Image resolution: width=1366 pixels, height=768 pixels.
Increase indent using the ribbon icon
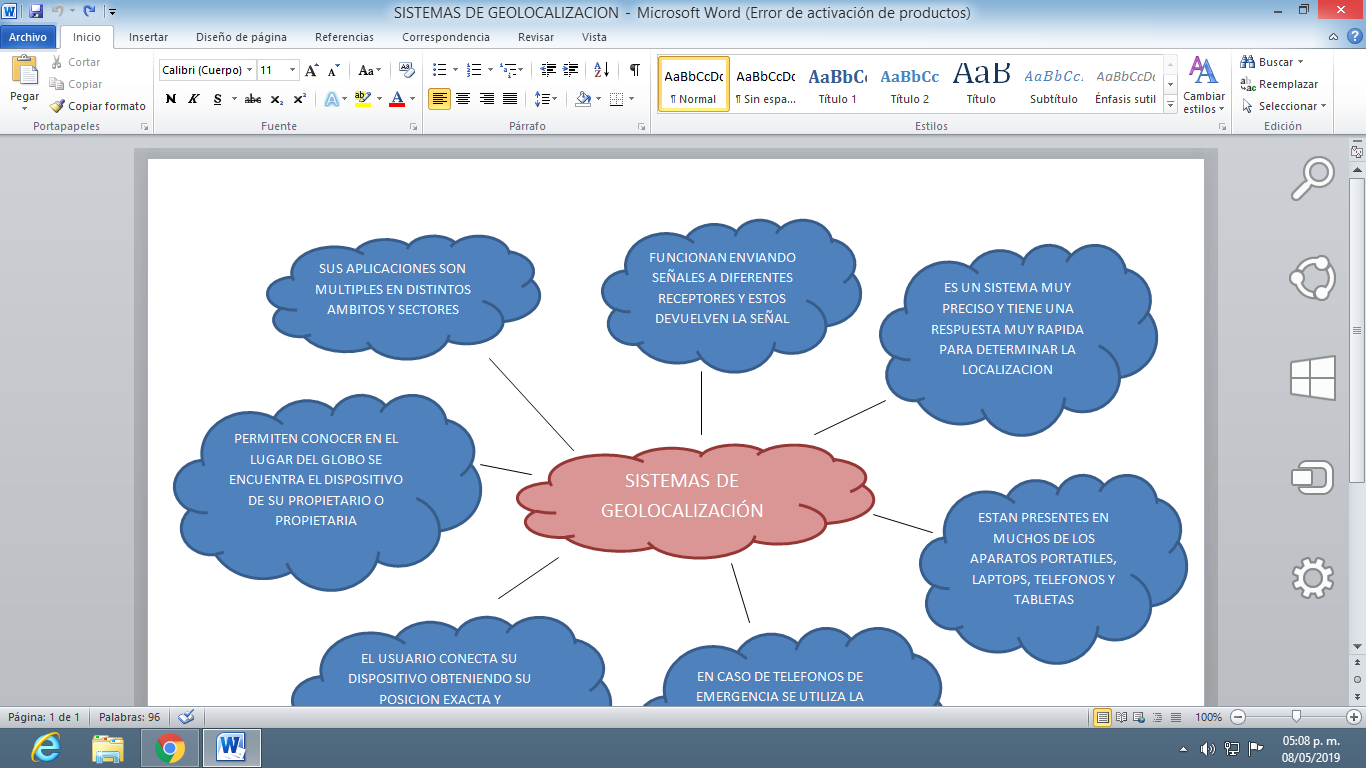[x=571, y=70]
